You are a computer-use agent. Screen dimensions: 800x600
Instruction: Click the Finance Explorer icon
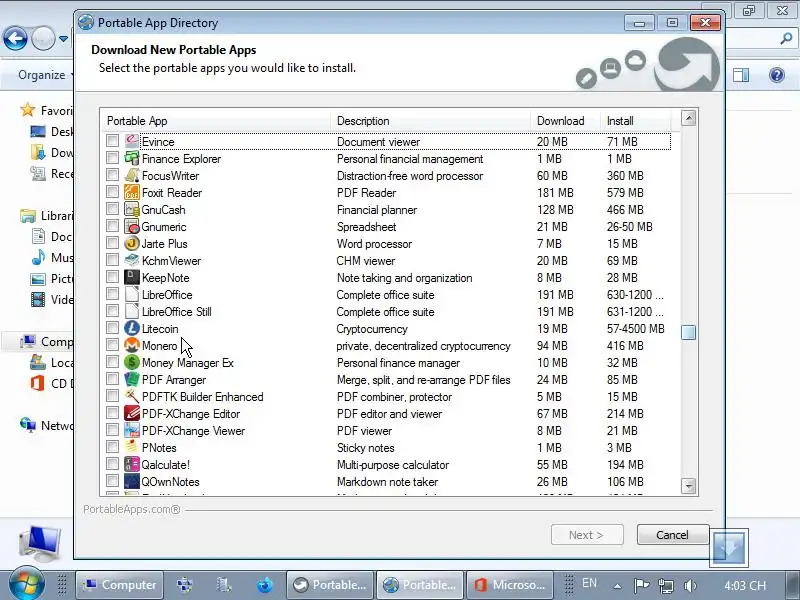[132, 158]
